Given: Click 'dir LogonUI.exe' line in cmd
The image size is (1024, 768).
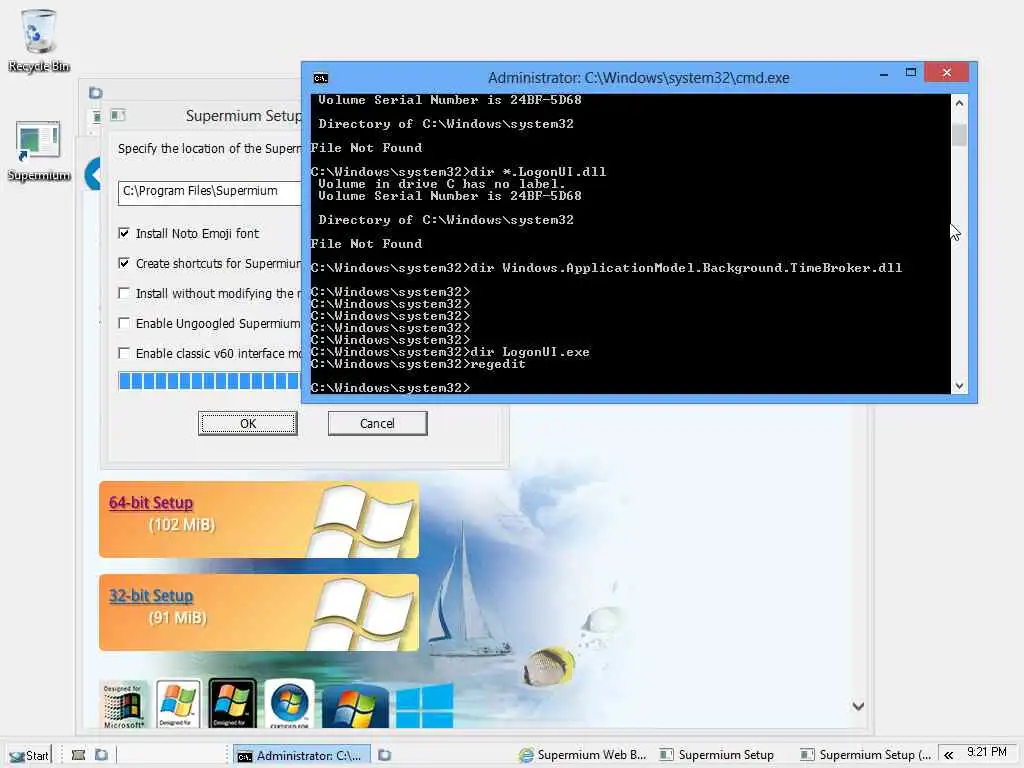Looking at the screenshot, I should coord(450,352).
